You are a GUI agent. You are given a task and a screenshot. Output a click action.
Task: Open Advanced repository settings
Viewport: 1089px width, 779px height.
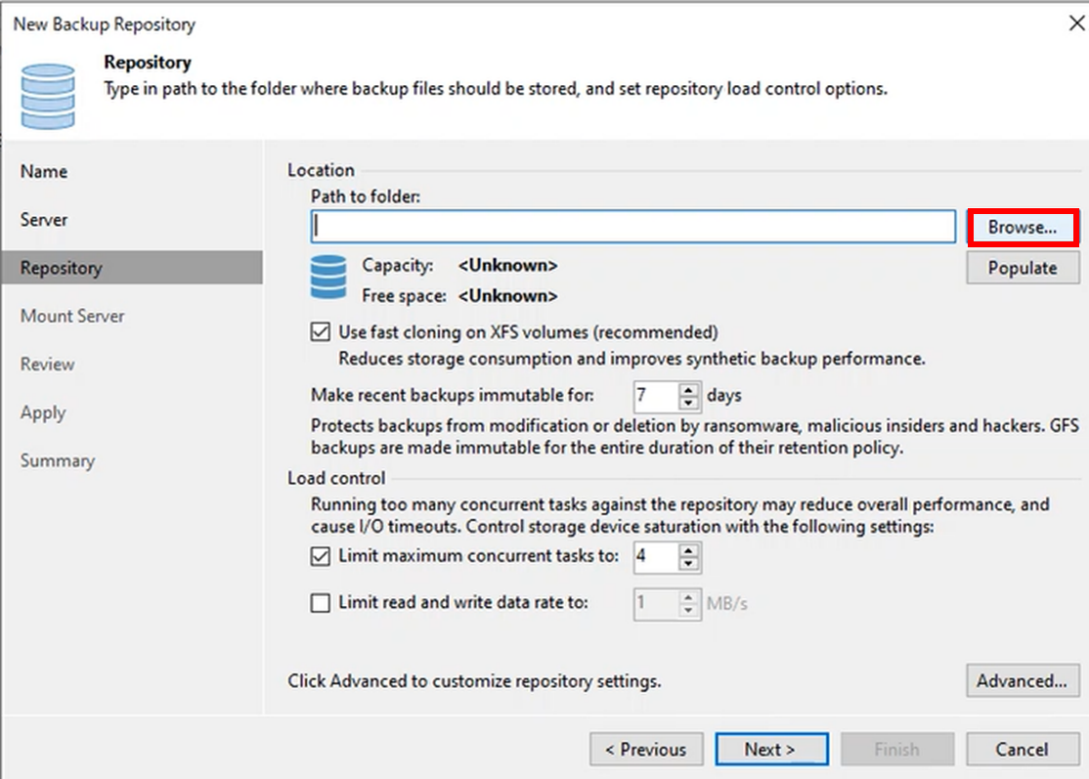click(x=1022, y=681)
